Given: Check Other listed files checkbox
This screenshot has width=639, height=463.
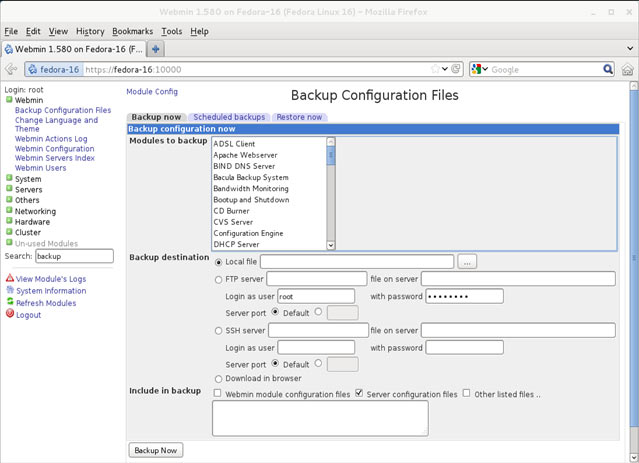Looking at the screenshot, I should coord(467,393).
